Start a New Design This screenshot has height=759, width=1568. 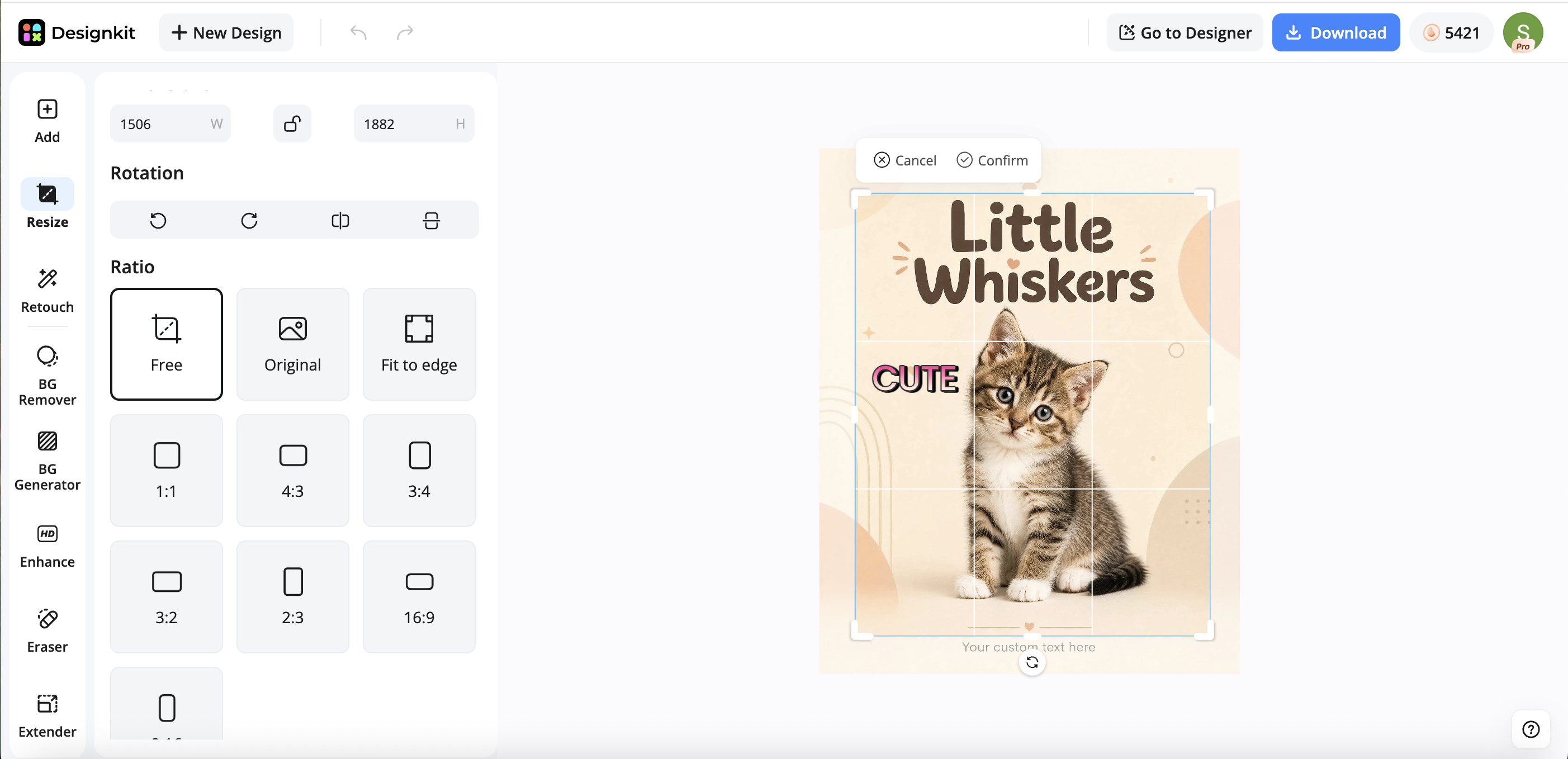coord(226,32)
